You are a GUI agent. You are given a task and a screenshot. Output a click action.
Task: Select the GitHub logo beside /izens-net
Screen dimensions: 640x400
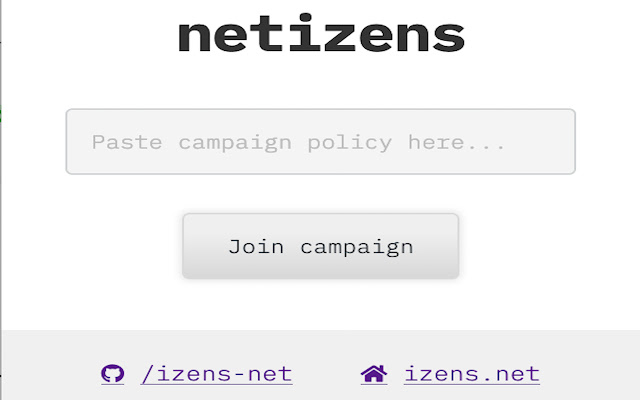pyautogui.click(x=113, y=373)
